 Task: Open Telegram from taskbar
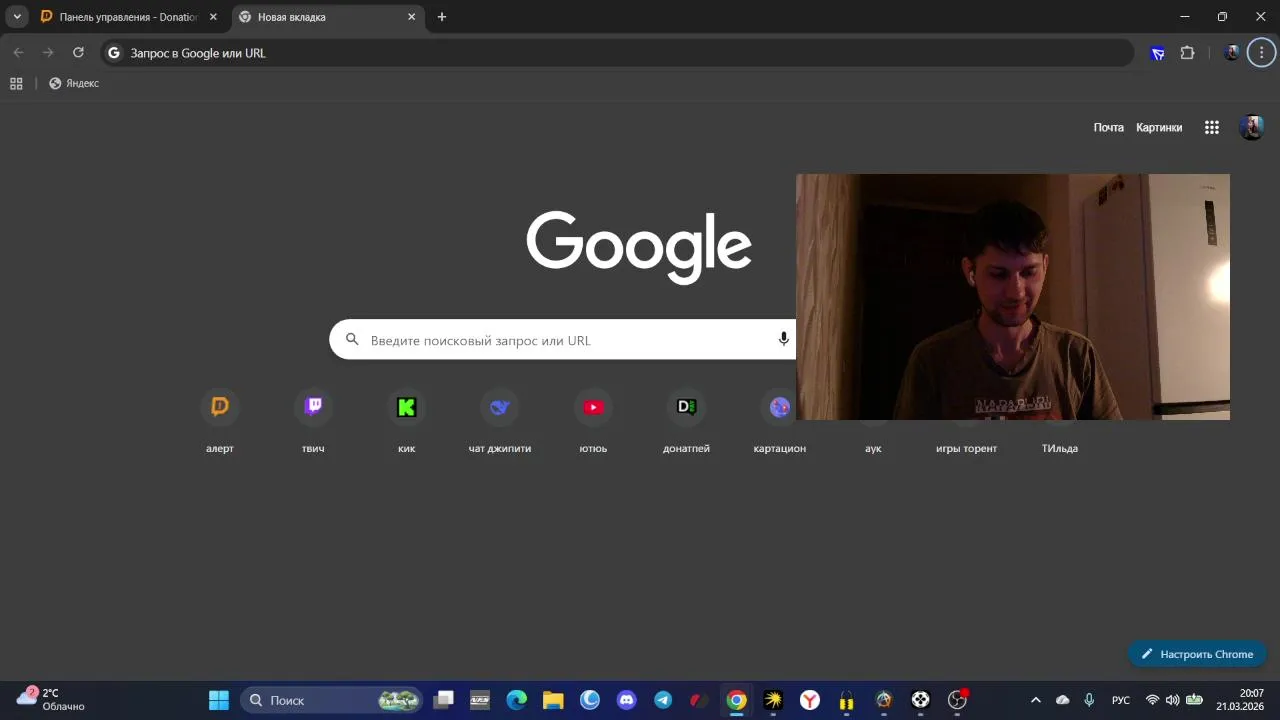click(663, 700)
